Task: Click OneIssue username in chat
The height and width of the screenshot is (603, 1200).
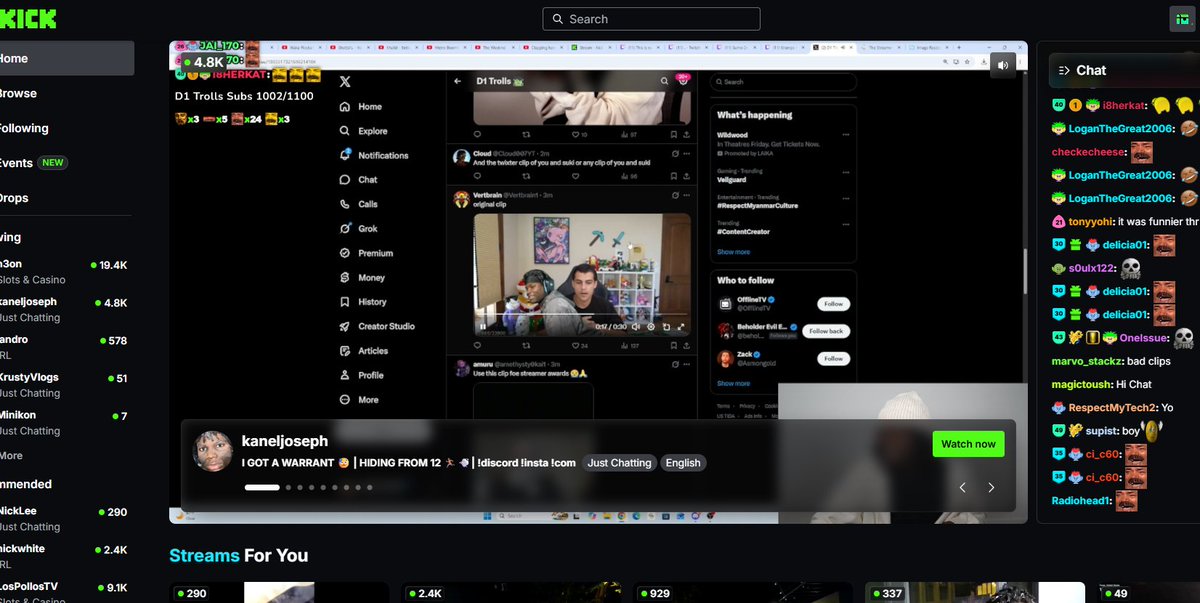Action: [1143, 338]
